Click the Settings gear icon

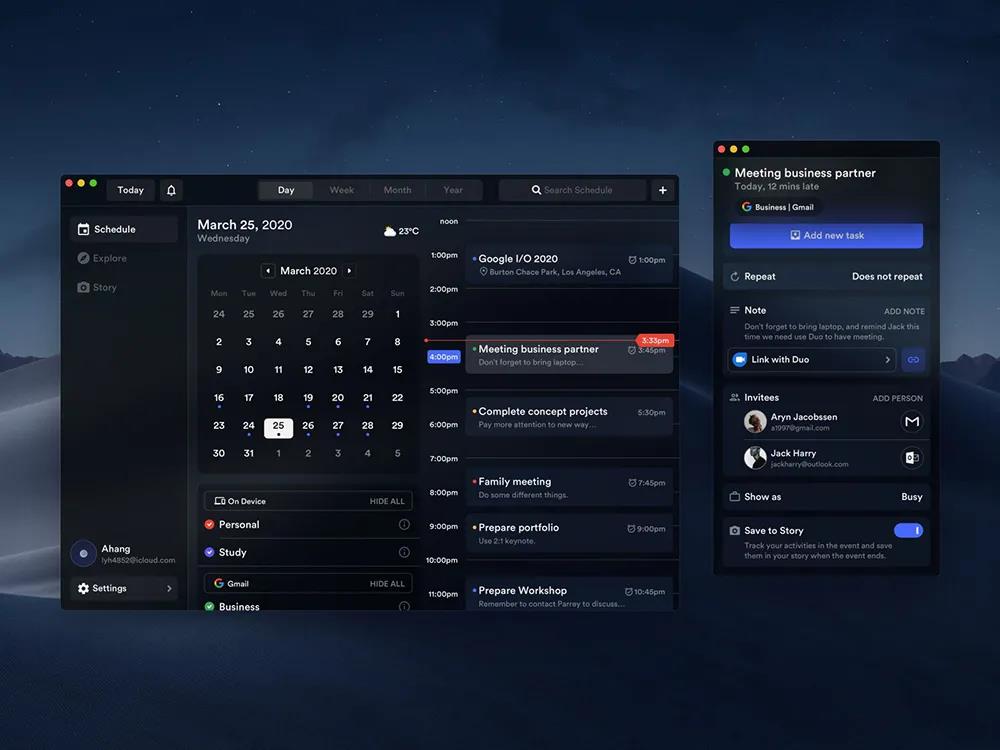point(84,588)
